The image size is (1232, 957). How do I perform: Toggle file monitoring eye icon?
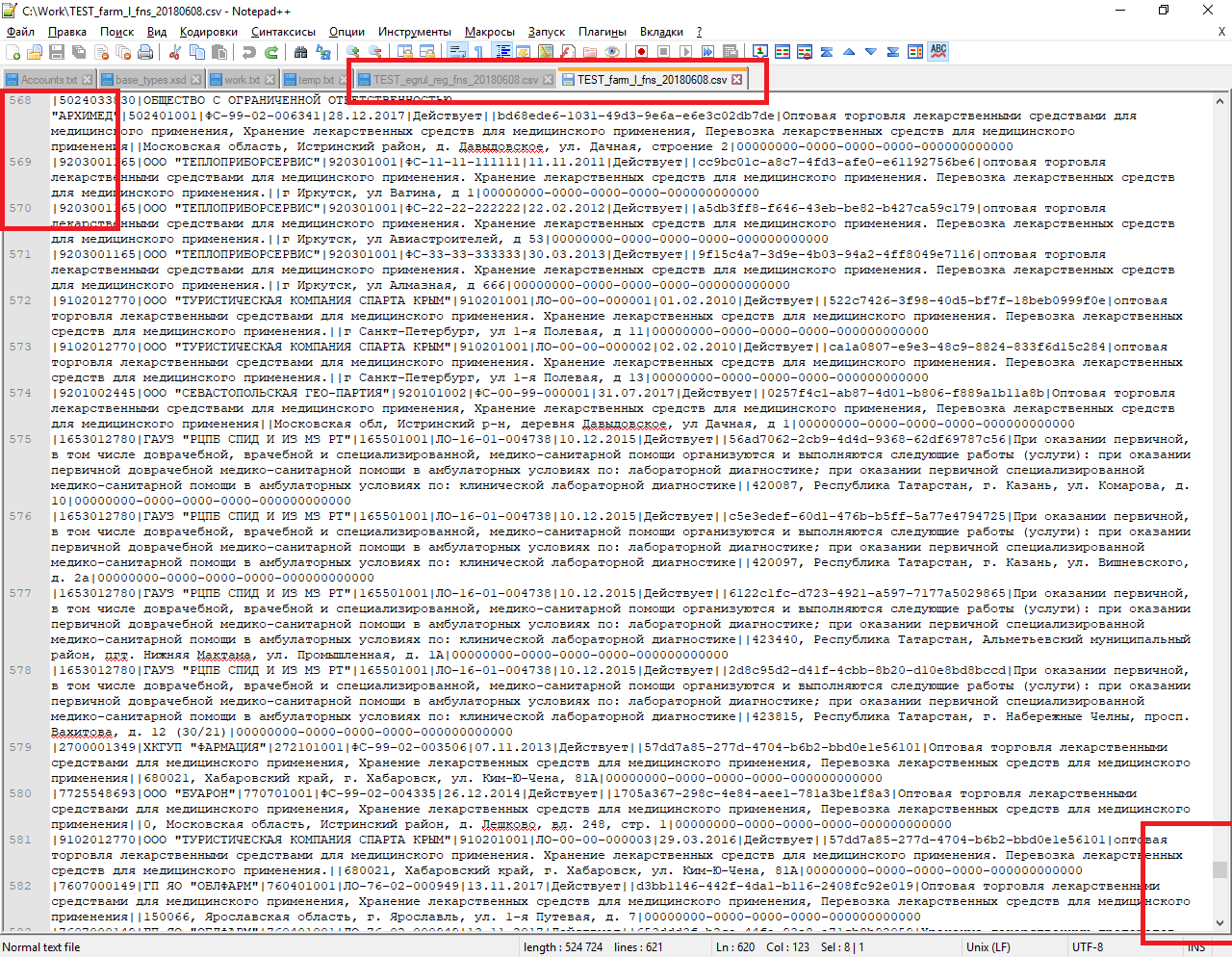(x=612, y=52)
